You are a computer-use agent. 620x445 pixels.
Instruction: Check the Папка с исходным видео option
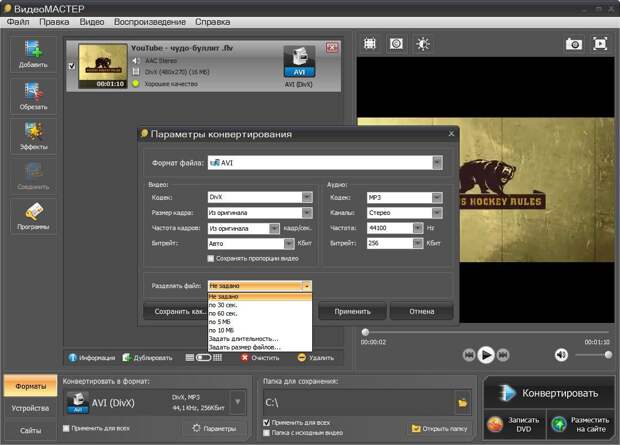pos(268,434)
